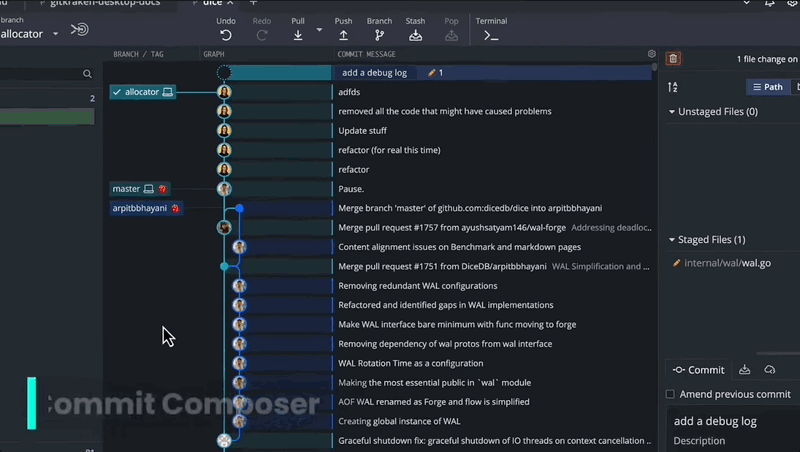The height and width of the screenshot is (452, 800).
Task: Select commit 'Pause.'
Action: [351, 189]
